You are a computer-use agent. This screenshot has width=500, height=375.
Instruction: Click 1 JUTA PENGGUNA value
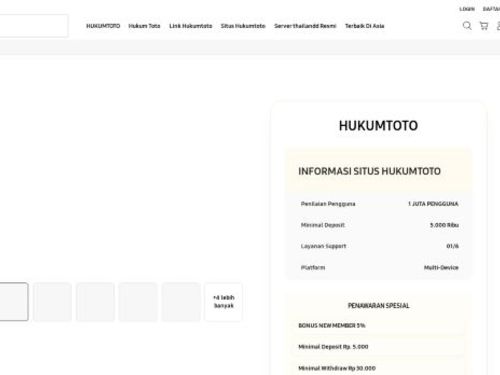coord(433,204)
